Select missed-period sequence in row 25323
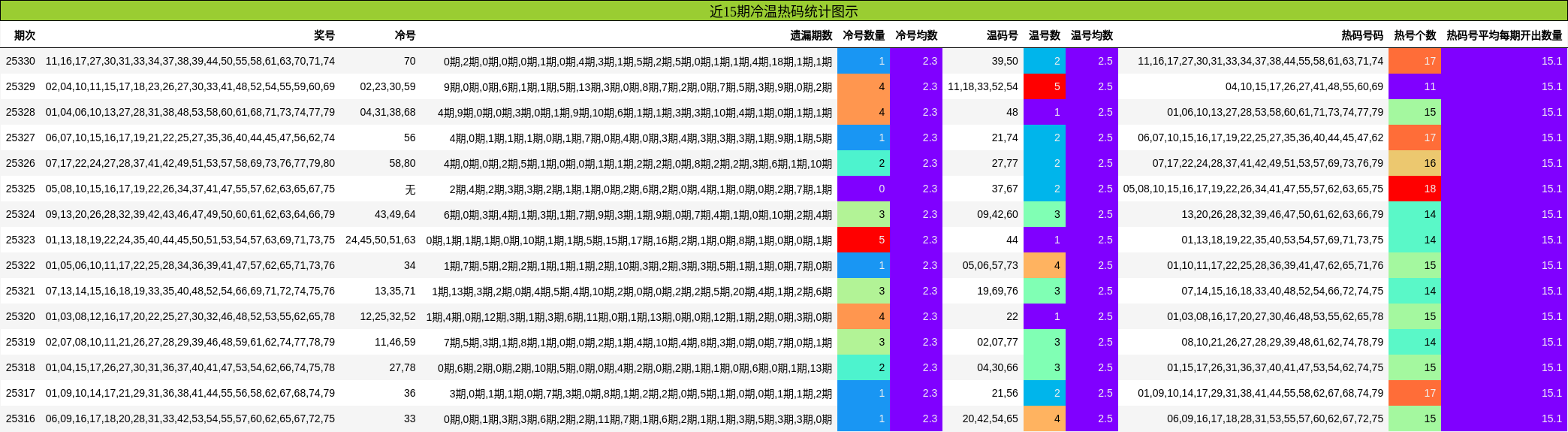1568x432 pixels. click(x=629, y=240)
